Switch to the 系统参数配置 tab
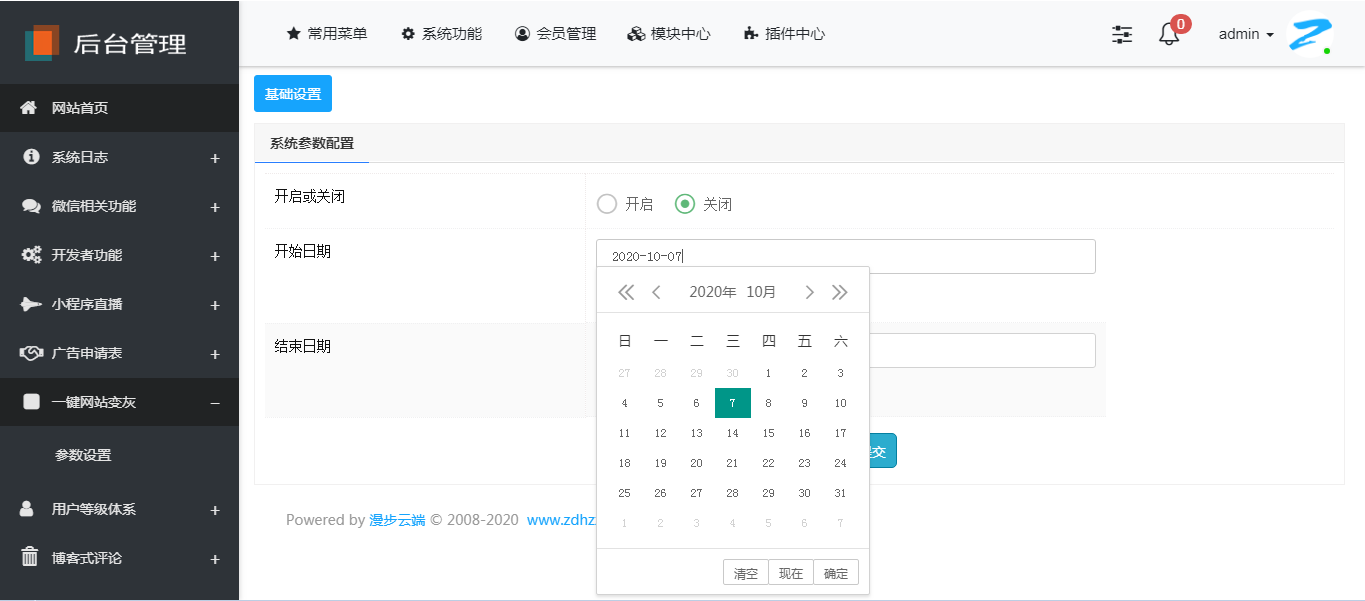This screenshot has height=601, width=1365. pos(312,143)
